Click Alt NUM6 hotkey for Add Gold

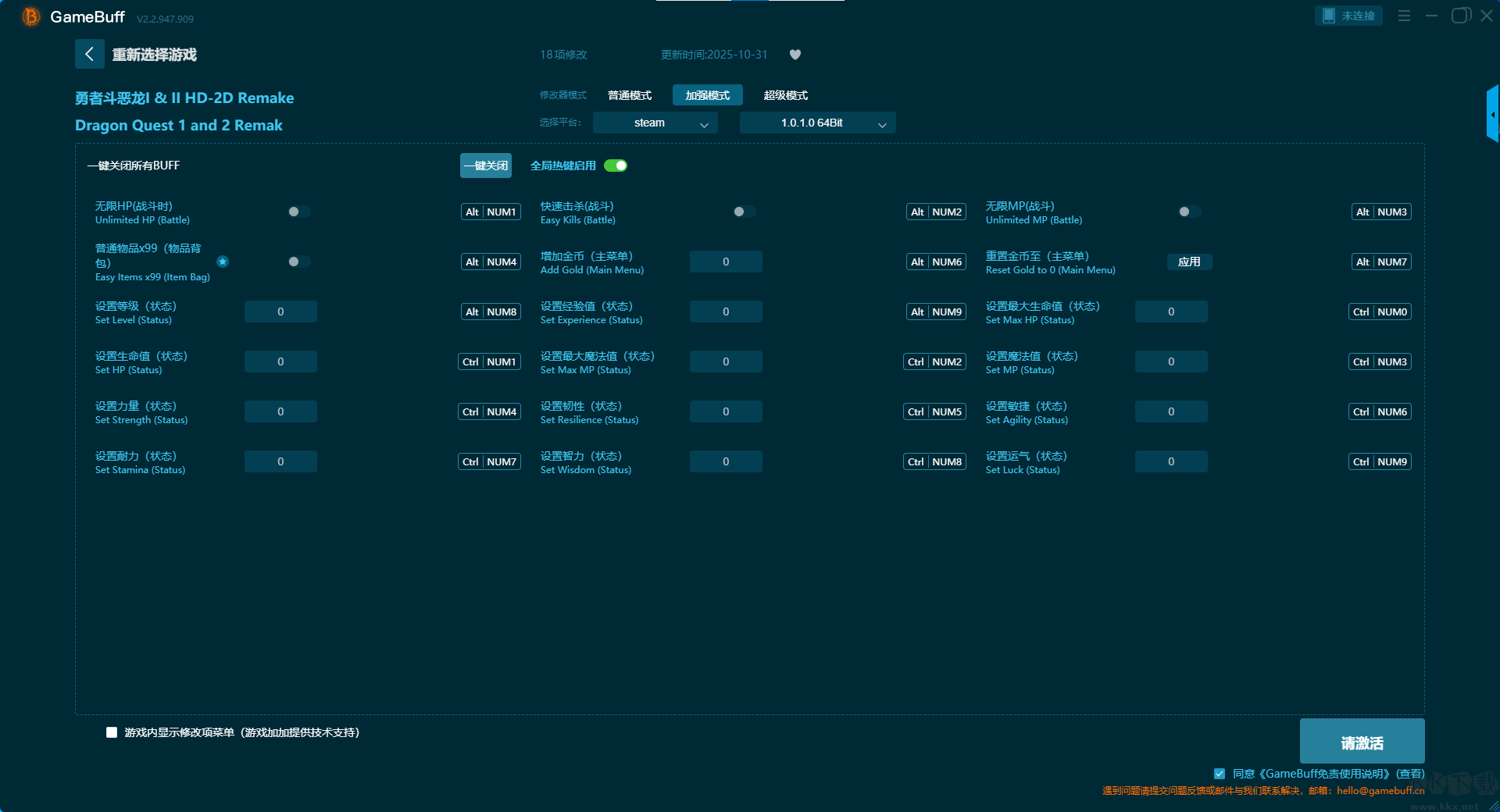pos(936,262)
